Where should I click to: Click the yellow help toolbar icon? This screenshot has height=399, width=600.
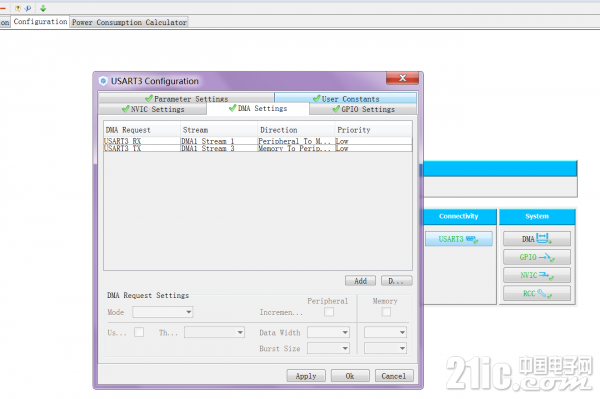pos(18,8)
